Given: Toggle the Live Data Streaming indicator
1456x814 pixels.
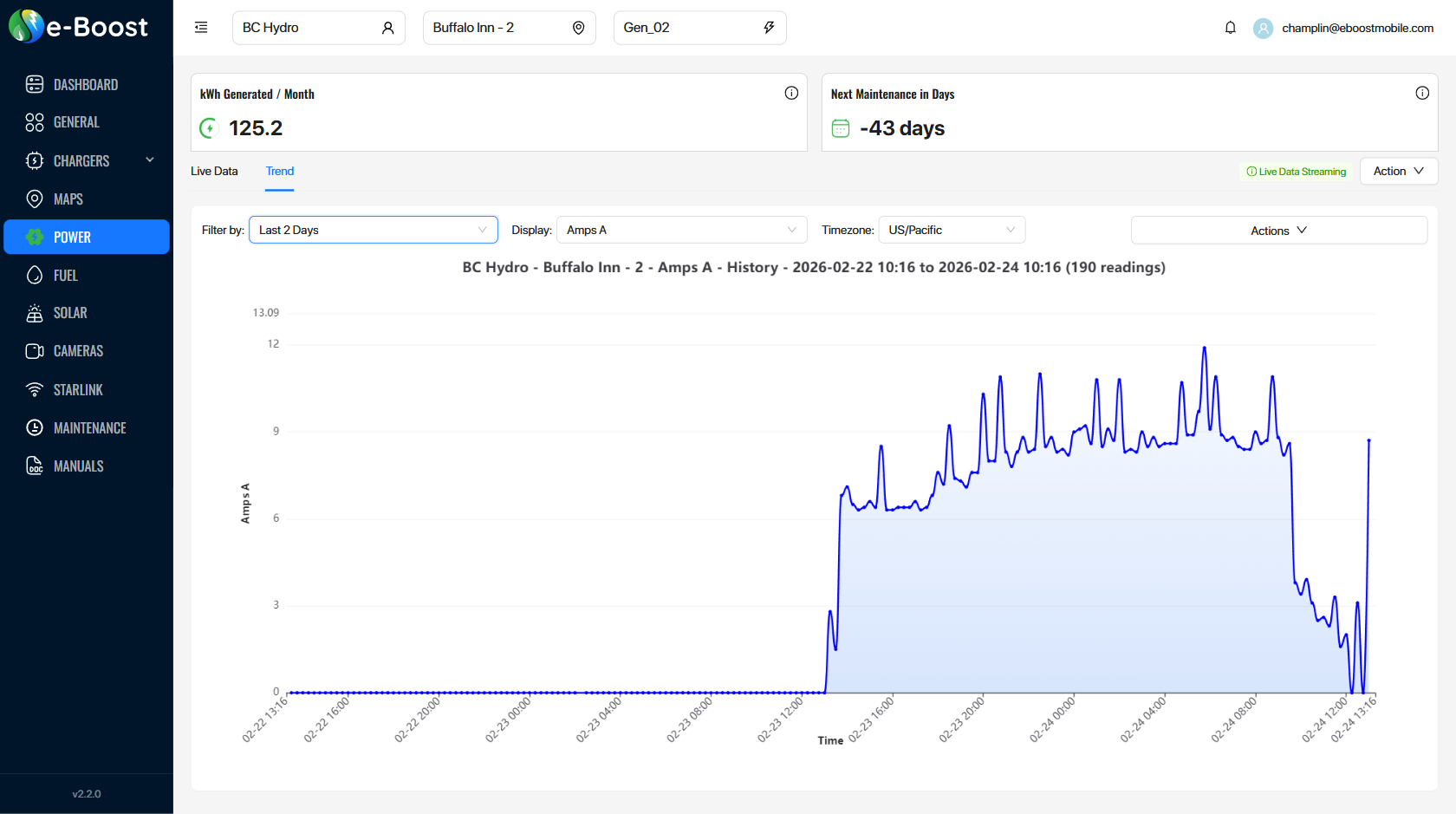Looking at the screenshot, I should (x=1296, y=171).
